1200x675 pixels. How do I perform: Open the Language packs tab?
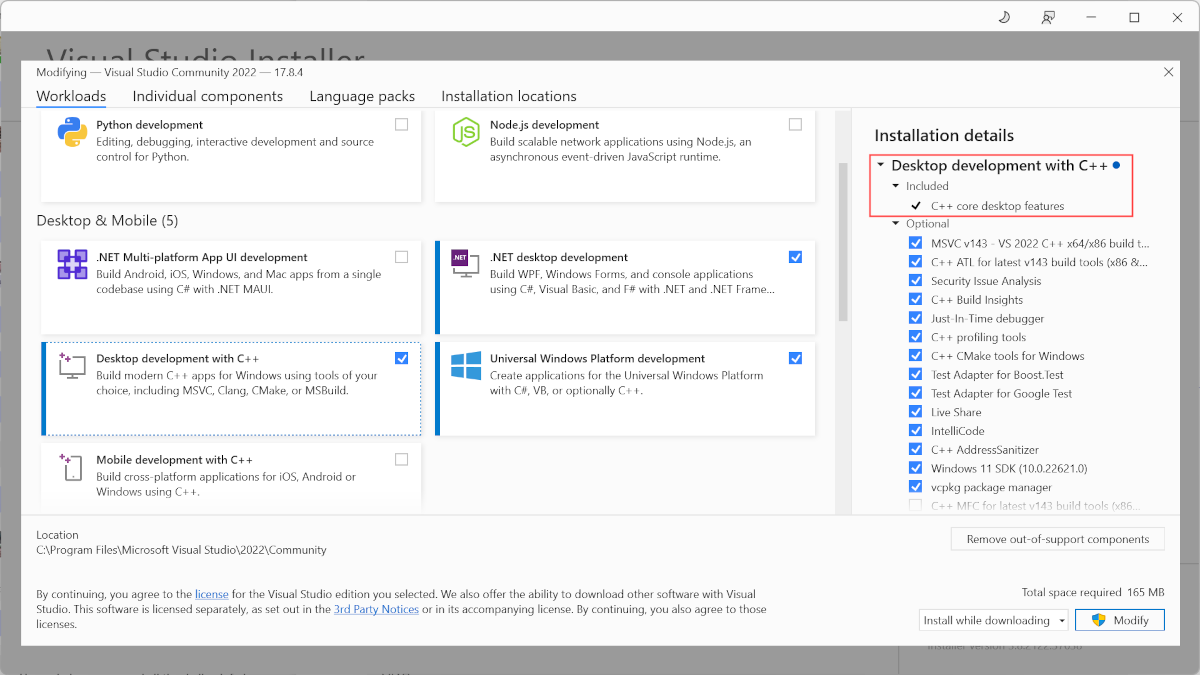click(x=362, y=96)
